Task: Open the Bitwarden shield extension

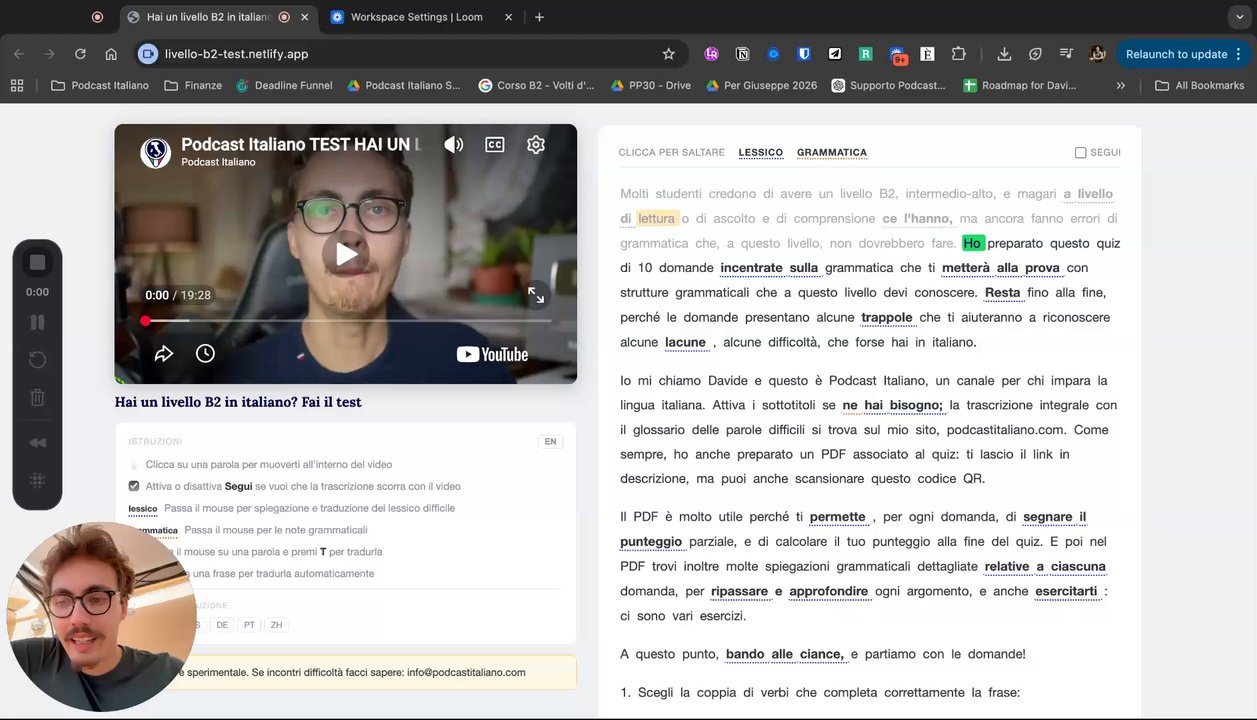Action: (x=804, y=54)
